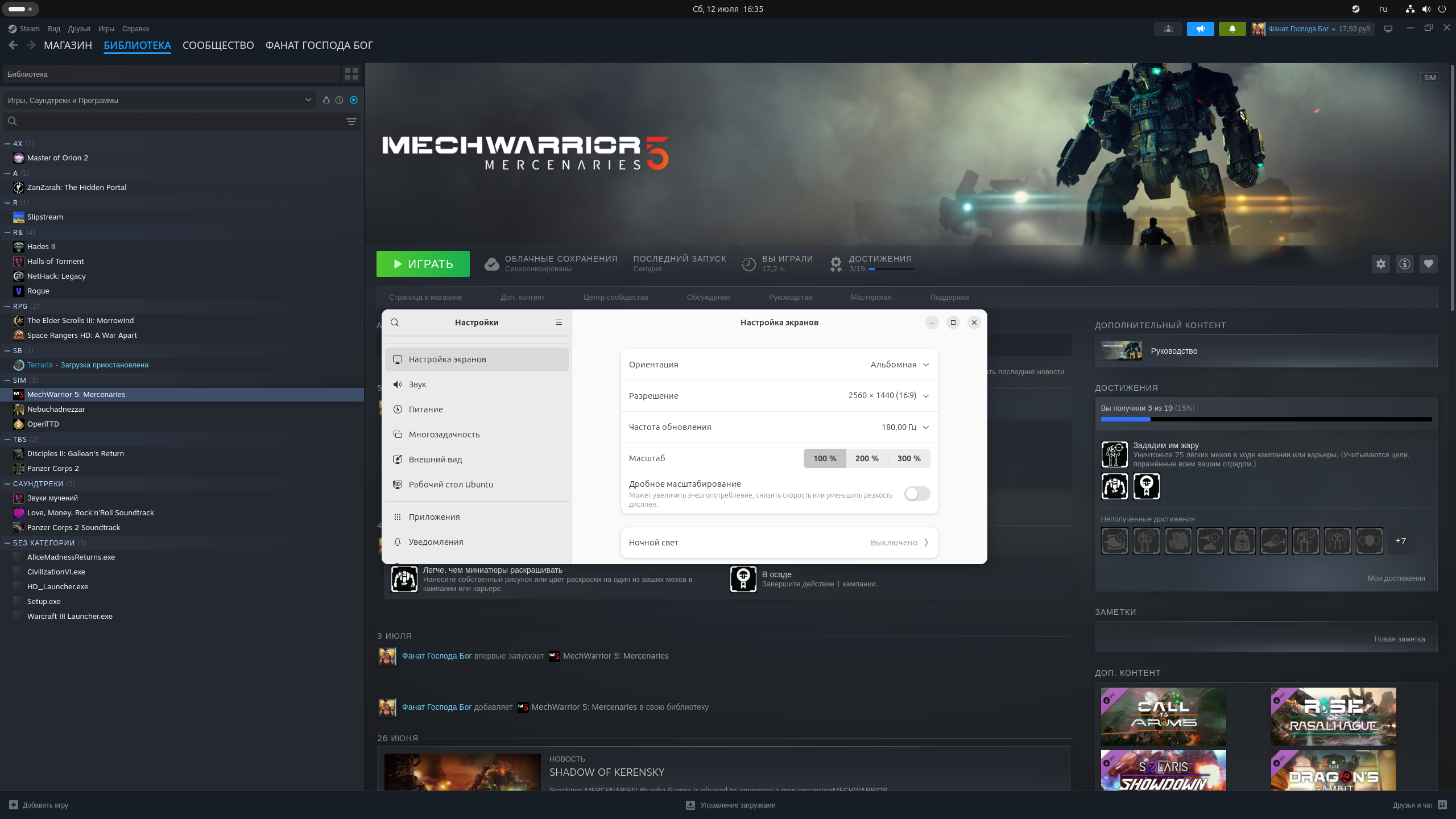Click the blue announcements megaphone button

click(x=1200, y=29)
